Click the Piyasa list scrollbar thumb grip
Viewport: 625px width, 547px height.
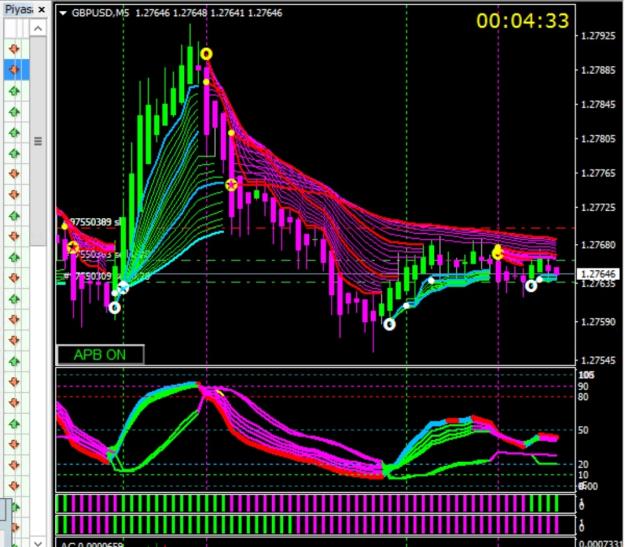(x=38, y=141)
